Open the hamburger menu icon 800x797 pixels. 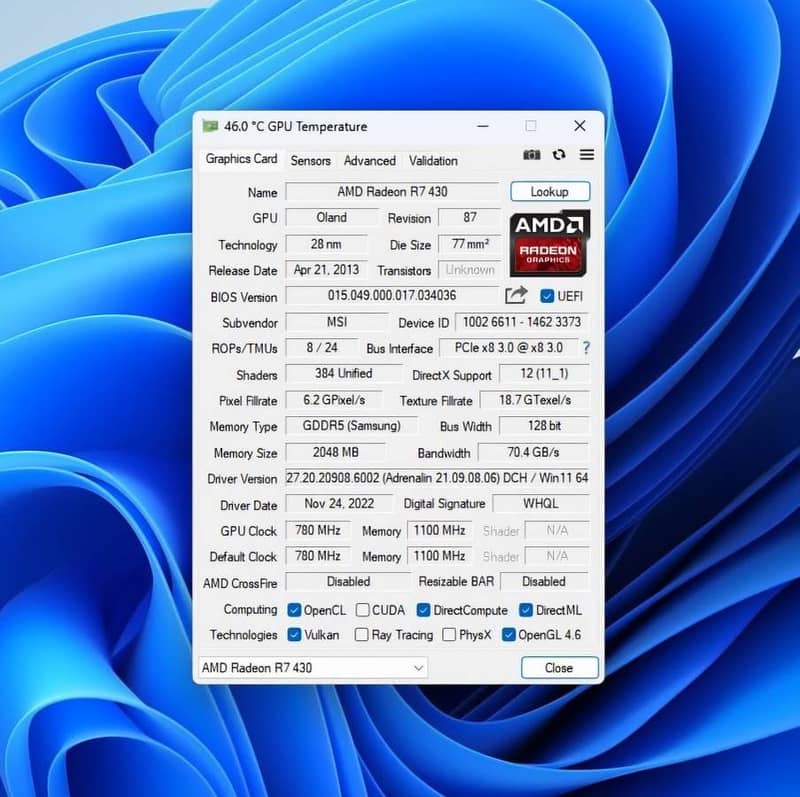587,155
